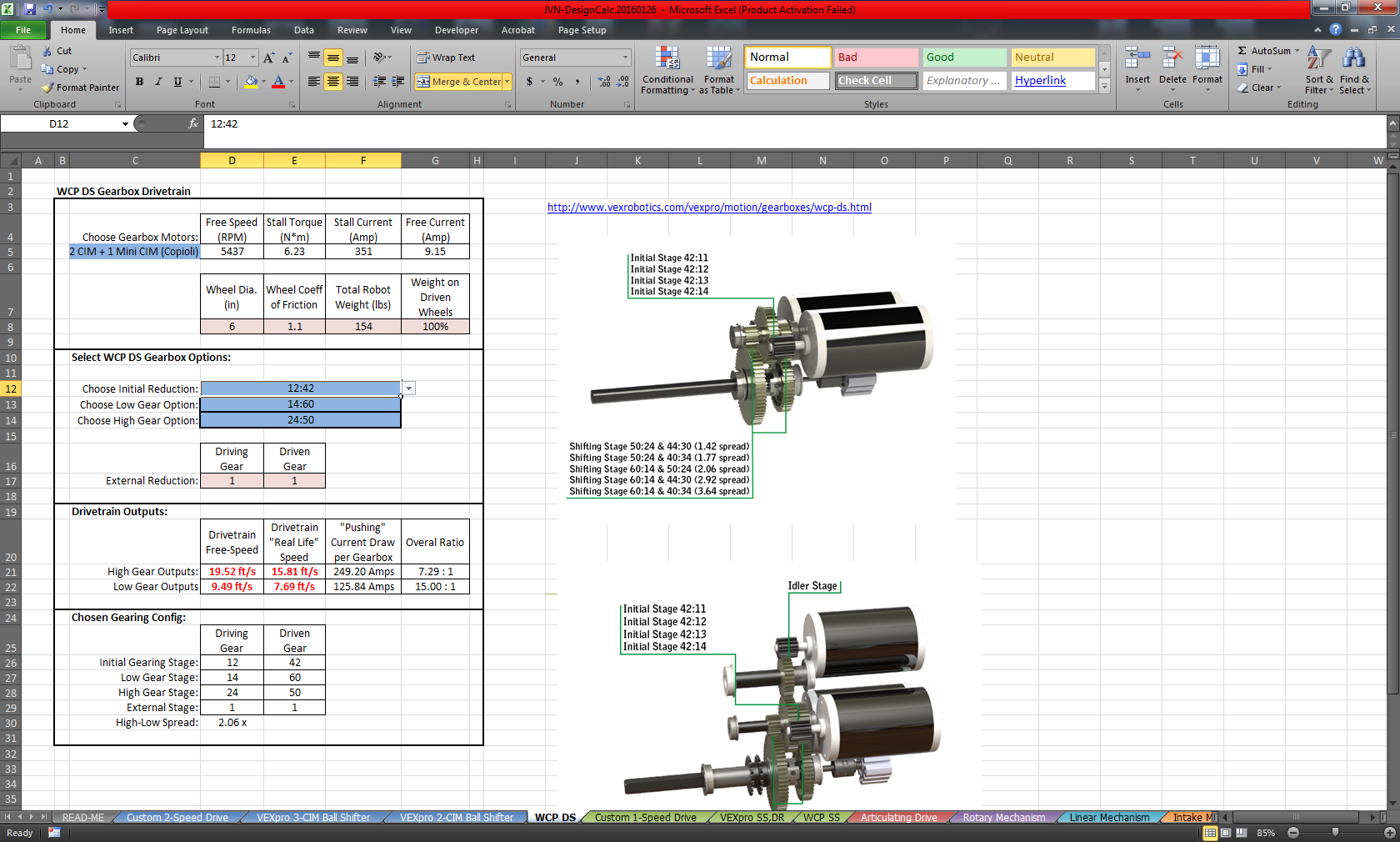Open the Custom 2-Speed Drive sheet

click(177, 818)
